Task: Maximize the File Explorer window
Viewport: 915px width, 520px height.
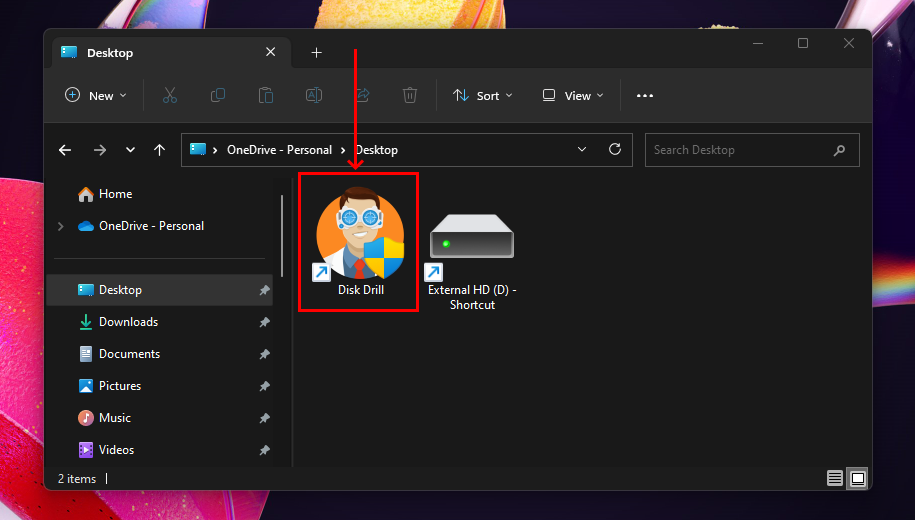Action: click(803, 43)
